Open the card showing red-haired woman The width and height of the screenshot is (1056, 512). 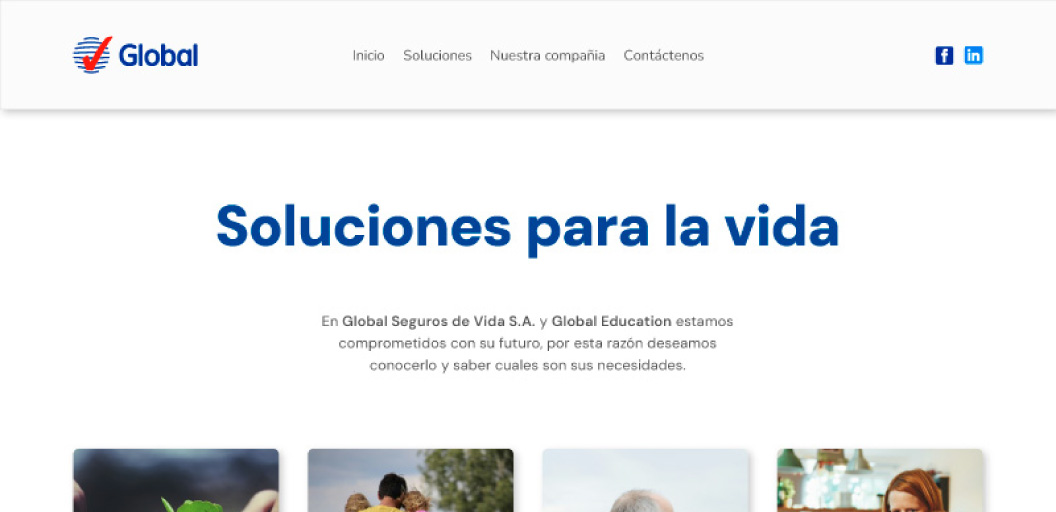tap(880, 481)
